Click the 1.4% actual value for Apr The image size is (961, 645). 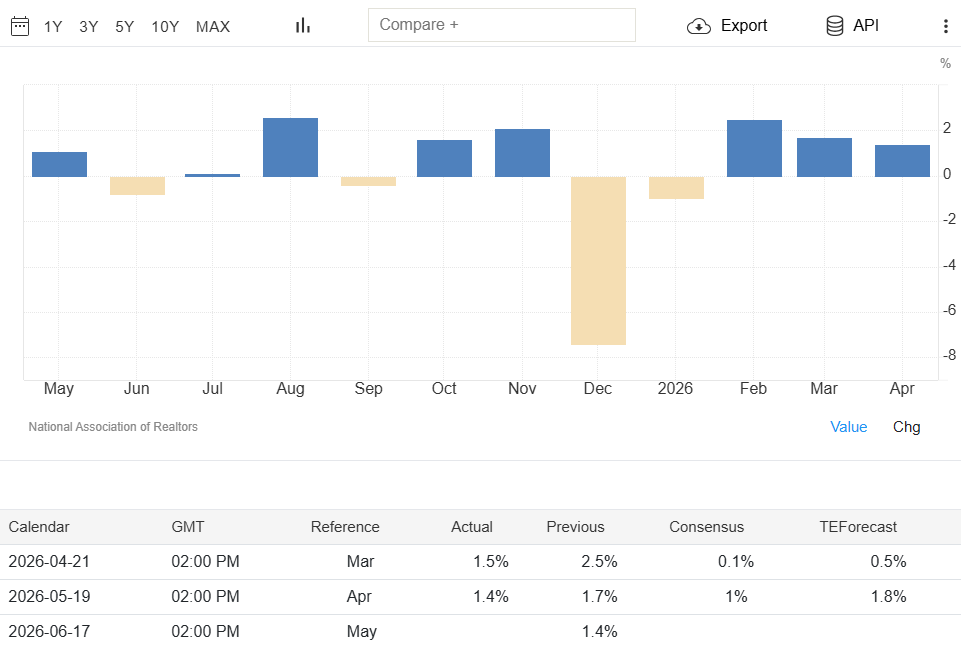[491, 597]
